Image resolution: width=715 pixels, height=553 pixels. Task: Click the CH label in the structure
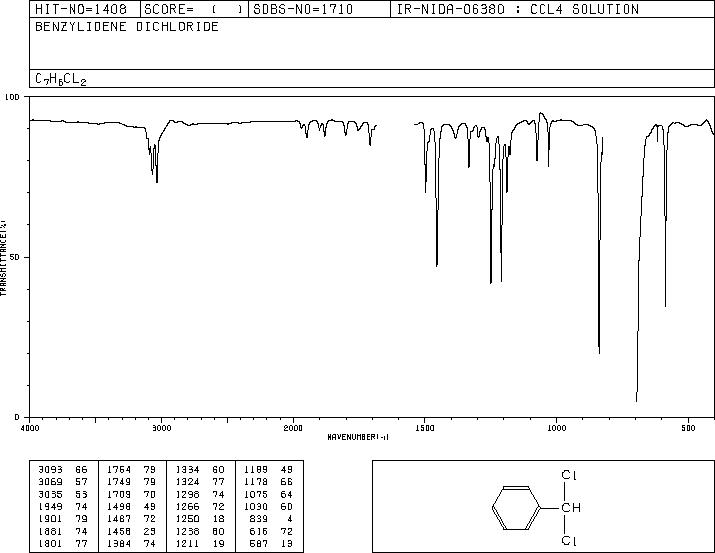tap(570, 507)
